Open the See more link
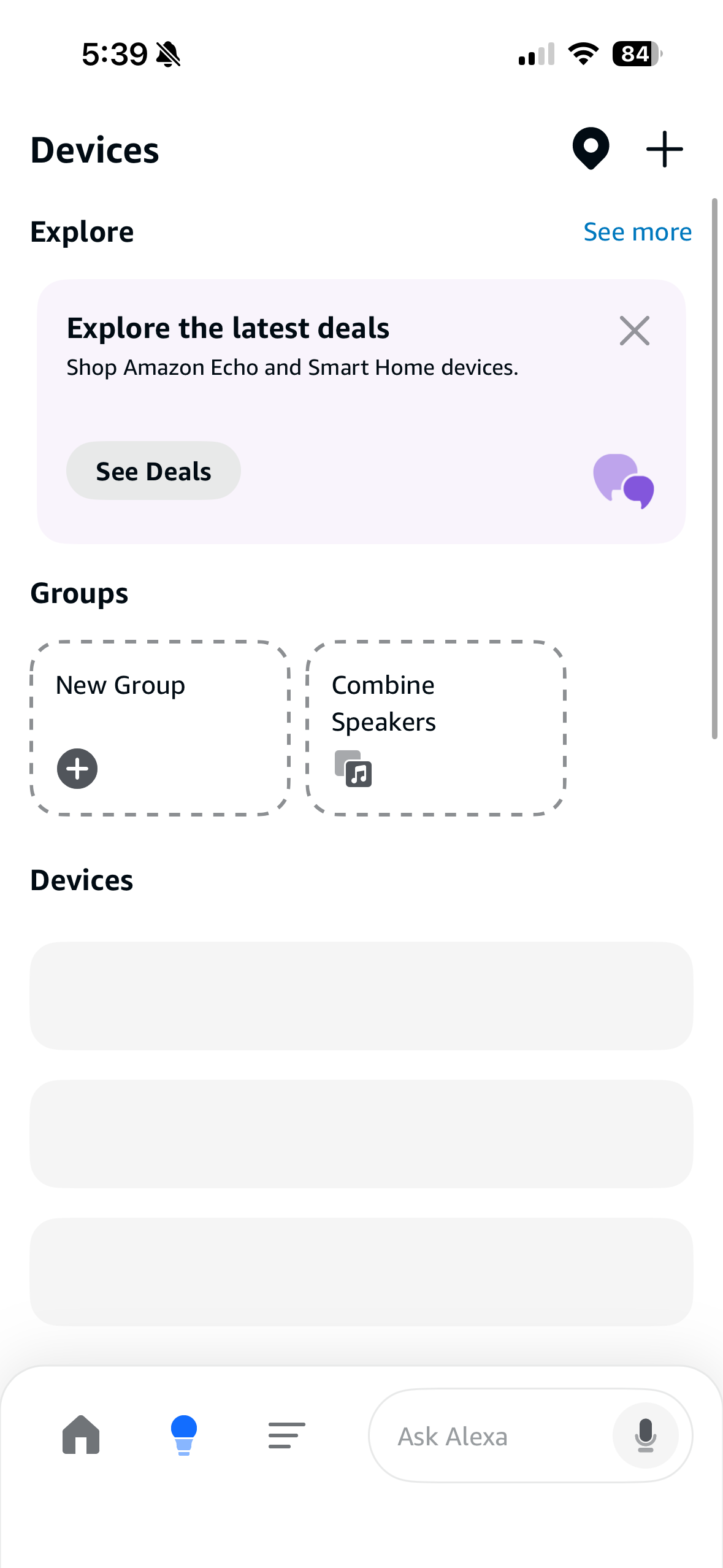This screenshot has width=723, height=1568. (637, 233)
